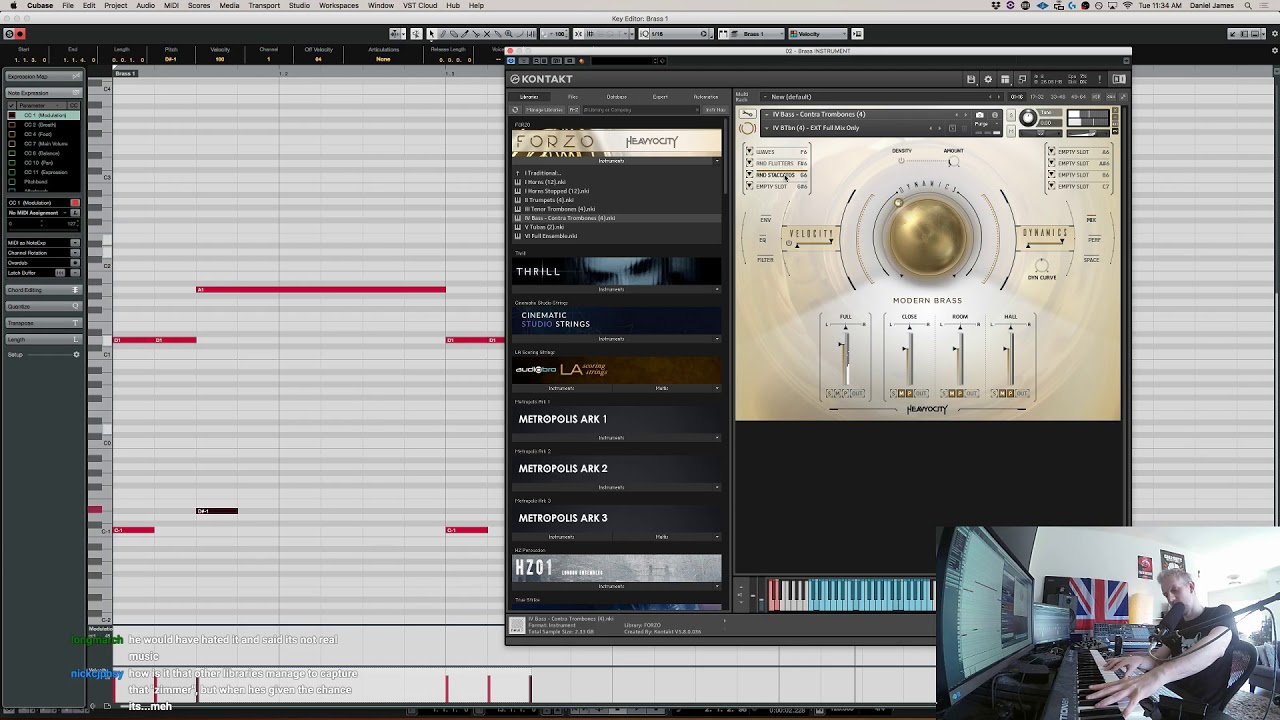Viewport: 1280px width, 720px height.
Task: Click the Library or Company search field
Action: [642, 110]
